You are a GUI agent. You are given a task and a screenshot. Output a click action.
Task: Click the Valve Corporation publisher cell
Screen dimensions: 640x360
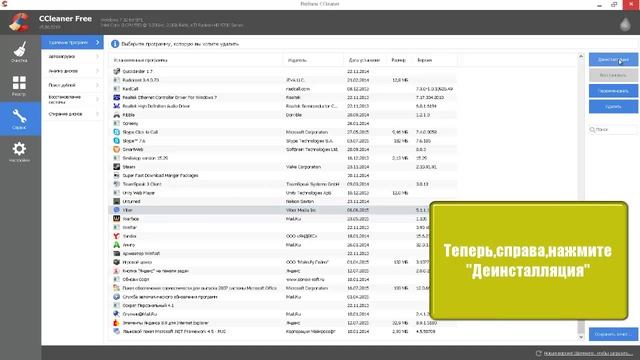[x=303, y=167]
